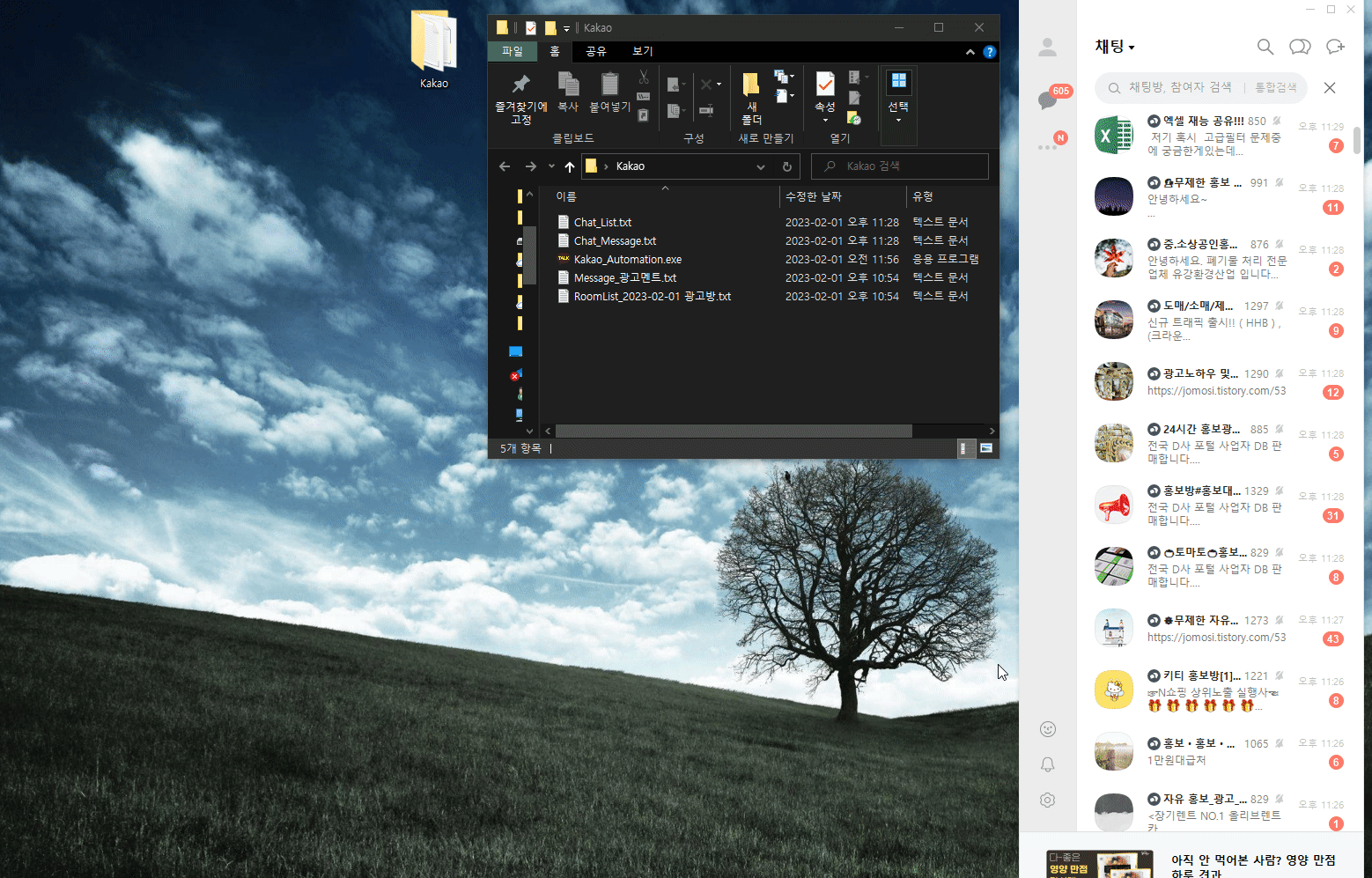The width and height of the screenshot is (1372, 878).
Task: Open the Chats tab with the 605 badge
Action: (x=1049, y=100)
